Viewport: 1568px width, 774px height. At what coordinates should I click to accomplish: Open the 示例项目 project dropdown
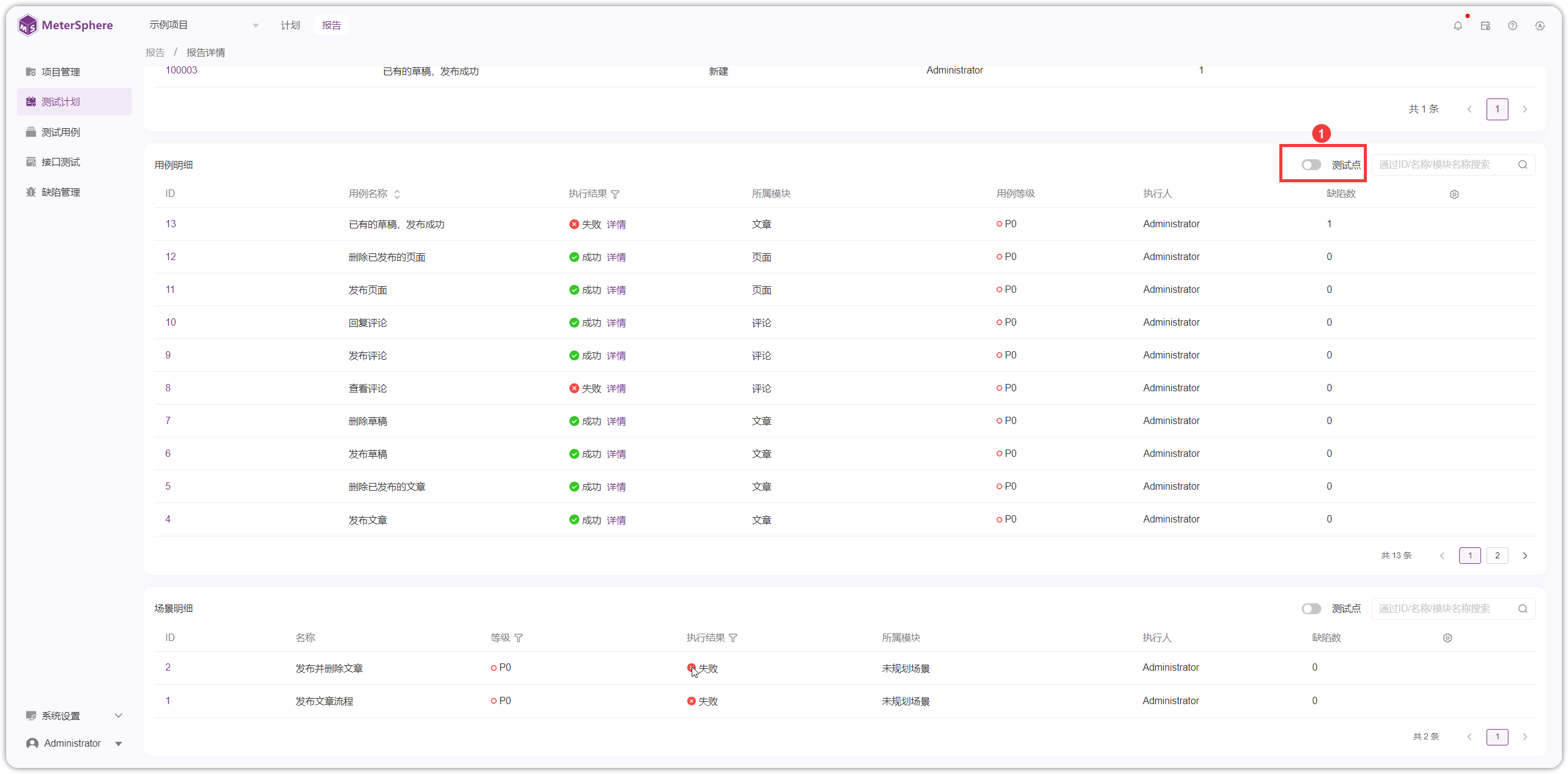pyautogui.click(x=204, y=25)
